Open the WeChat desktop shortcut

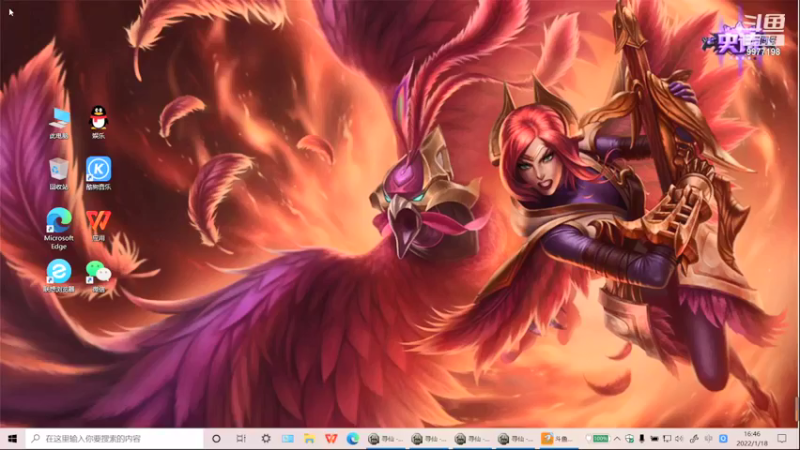(98, 277)
